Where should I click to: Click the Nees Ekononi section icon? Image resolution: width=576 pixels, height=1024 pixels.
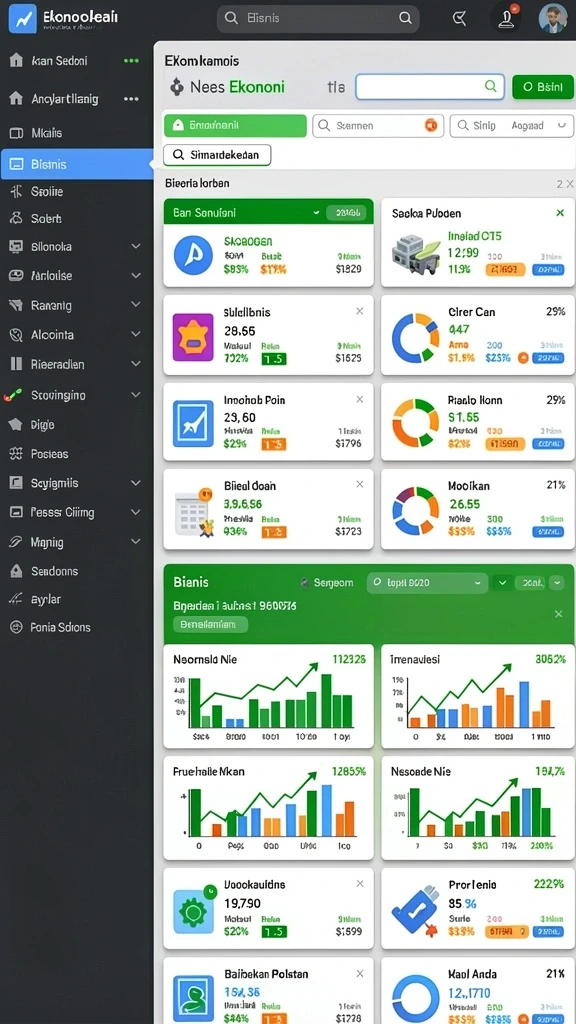click(176, 87)
